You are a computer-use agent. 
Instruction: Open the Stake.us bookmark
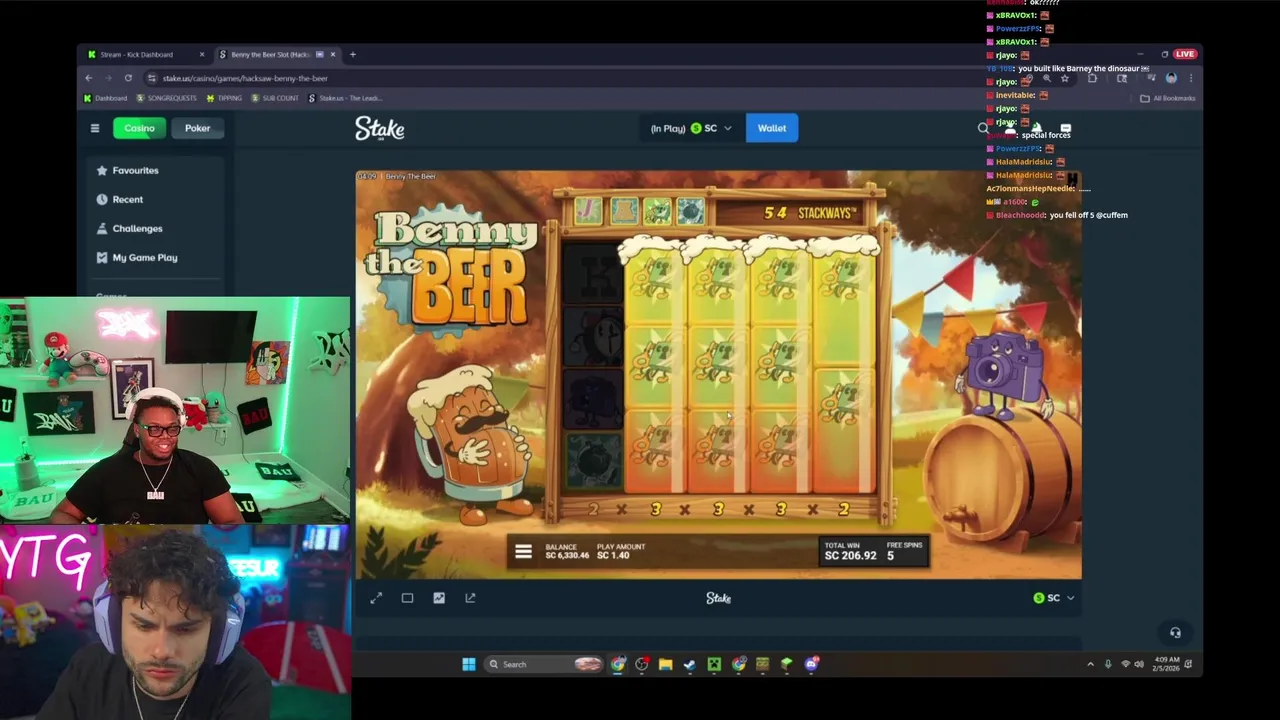click(x=345, y=98)
